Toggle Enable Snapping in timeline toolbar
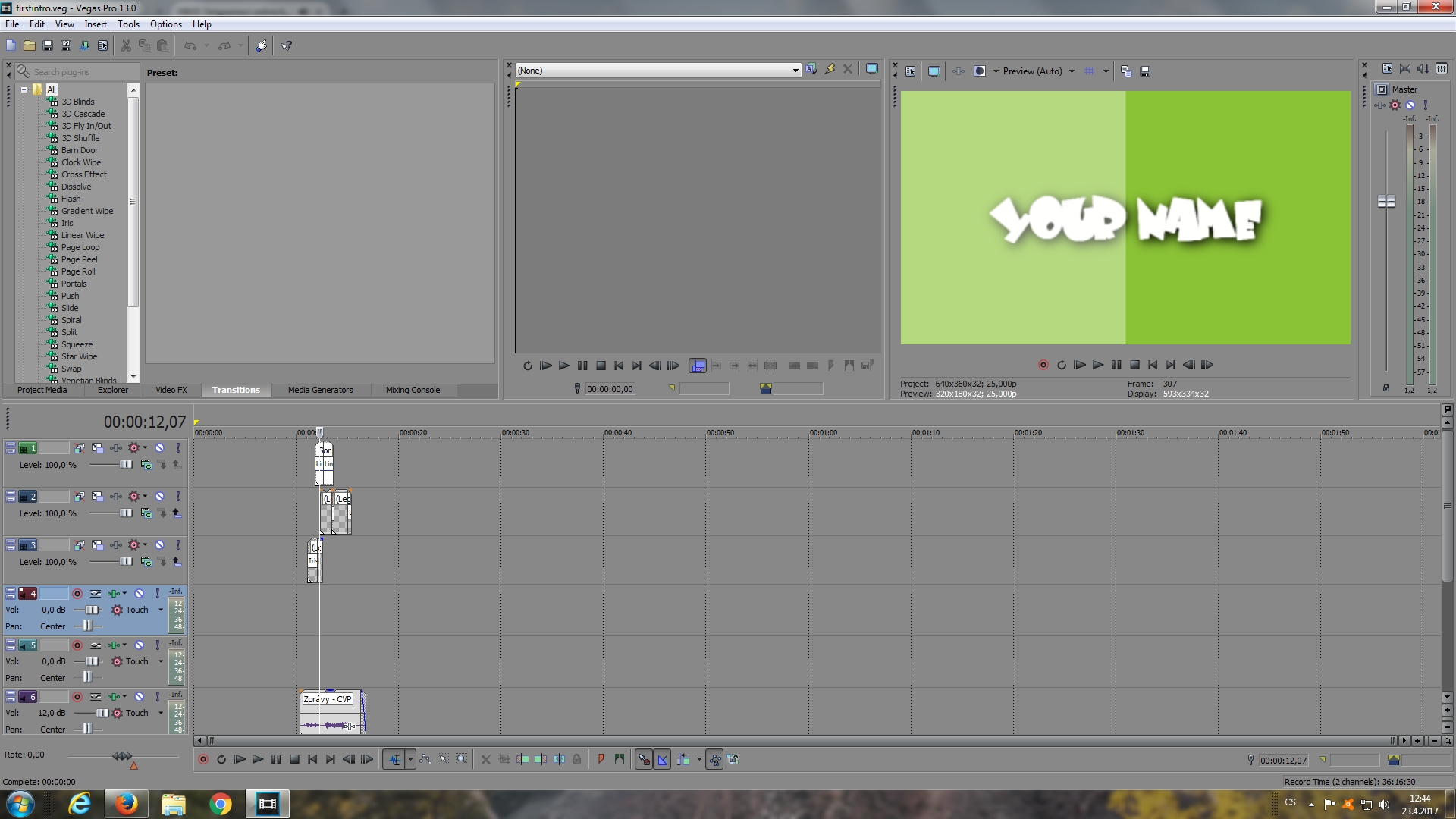Screen dimensions: 1456x819 [x=644, y=760]
